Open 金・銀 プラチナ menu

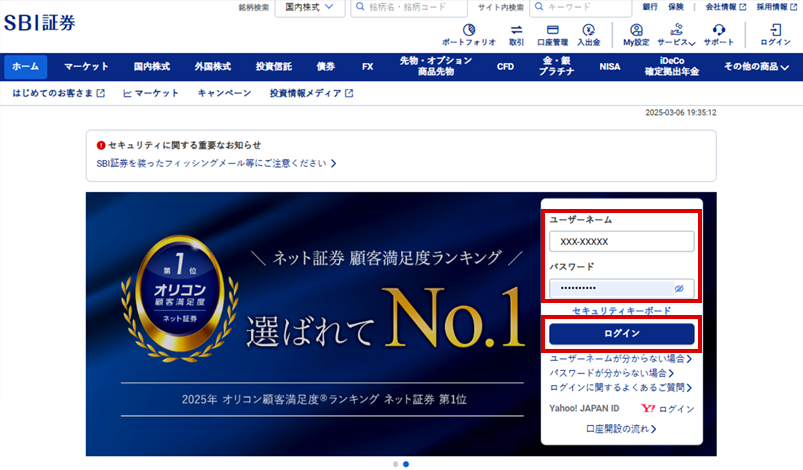pyautogui.click(x=557, y=67)
